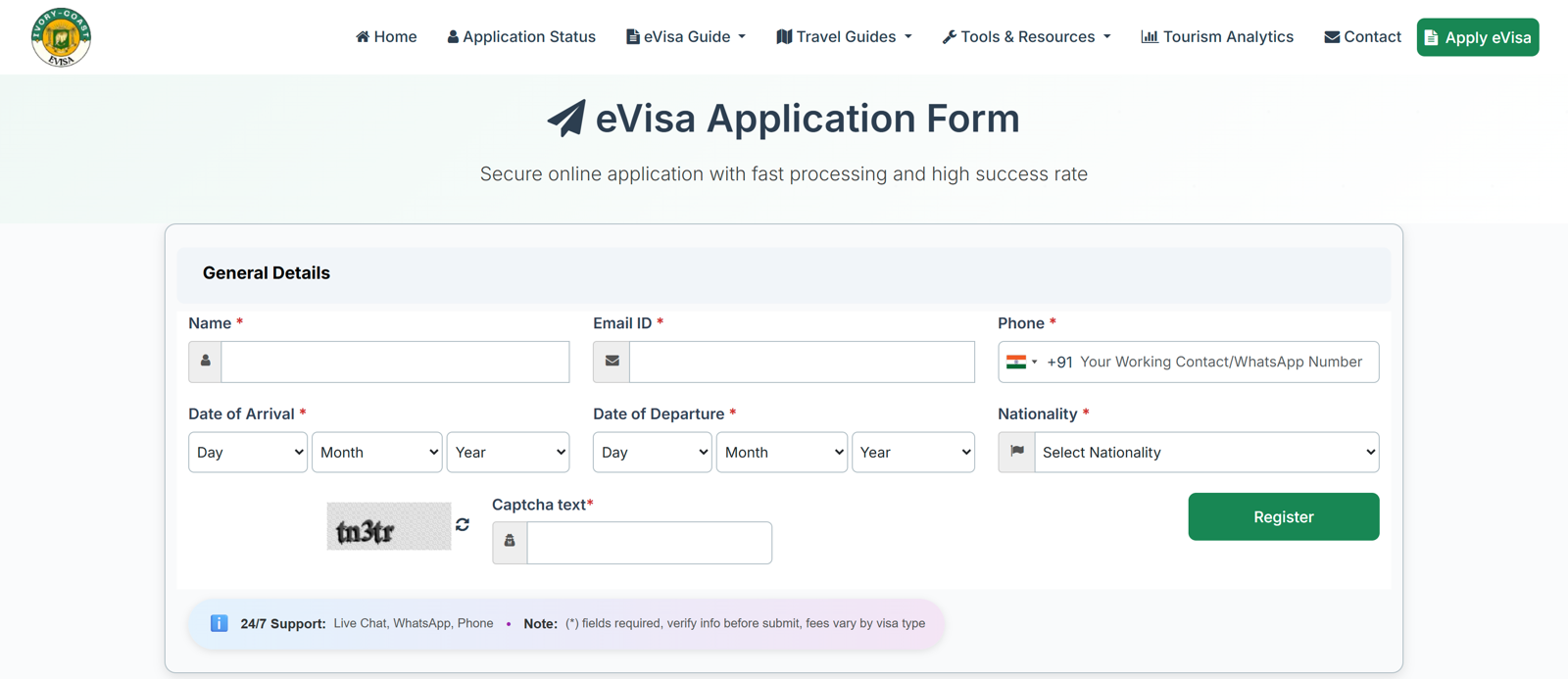Click the paper plane title icon
The height and width of the screenshot is (679, 1568).
566,119
